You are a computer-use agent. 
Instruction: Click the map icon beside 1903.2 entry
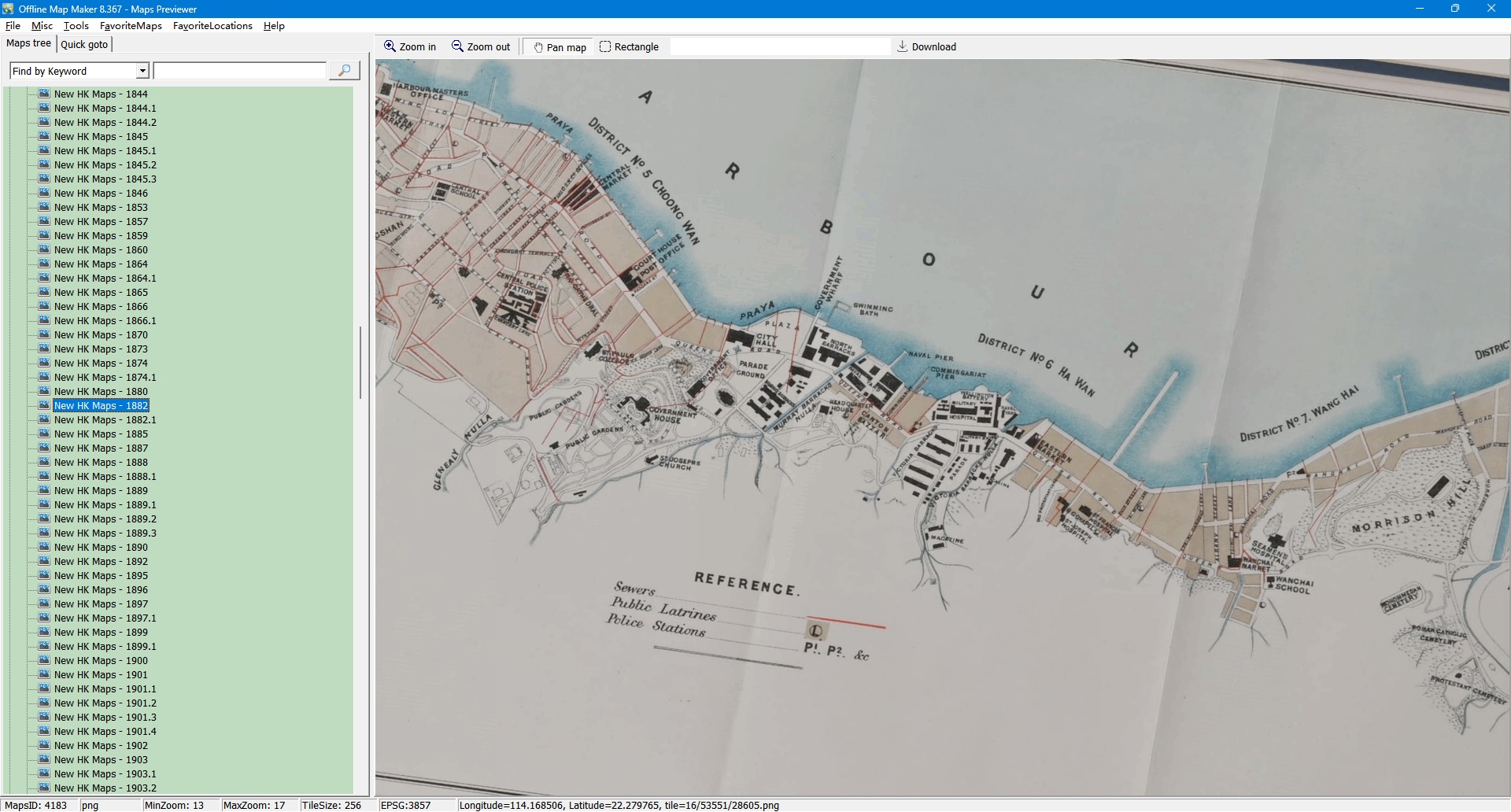[x=44, y=788]
